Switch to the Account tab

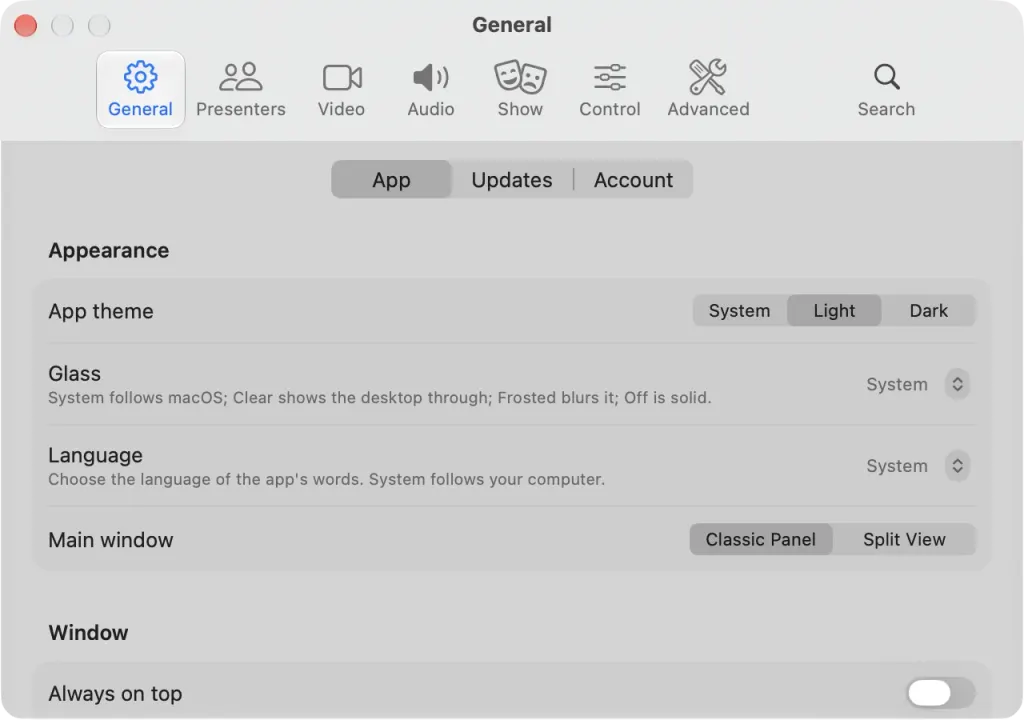point(633,180)
